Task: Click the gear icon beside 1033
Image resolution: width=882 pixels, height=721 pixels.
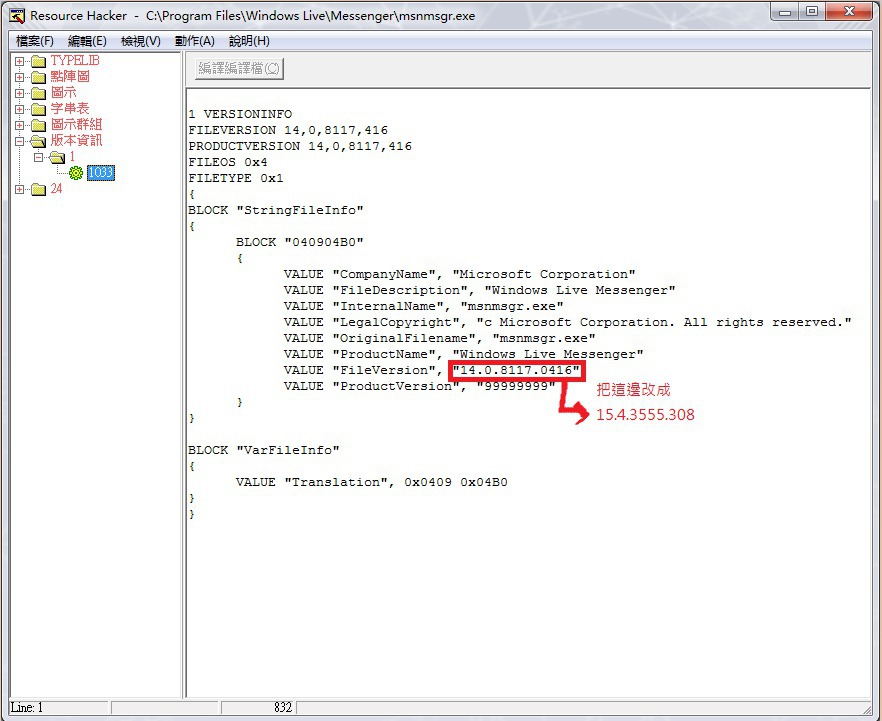Action: (76, 173)
